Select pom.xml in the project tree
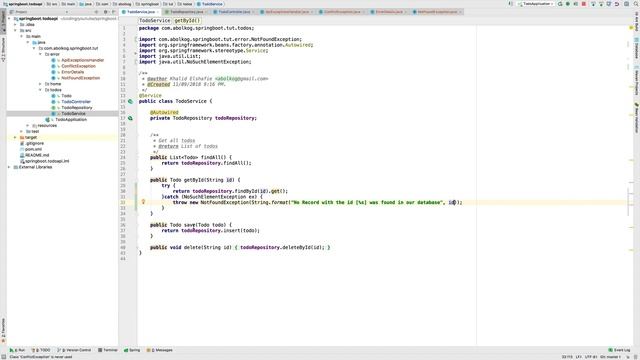Viewport: 640px width, 360px height. coord(33,149)
